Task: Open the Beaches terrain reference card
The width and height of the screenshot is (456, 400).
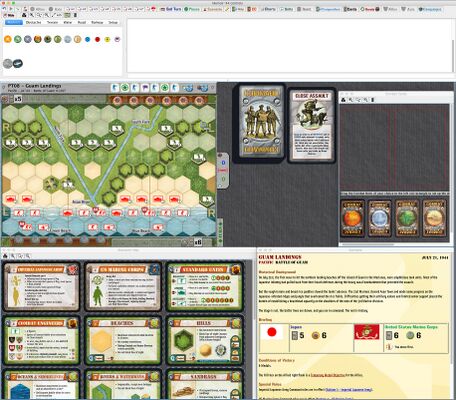Action: 123,340
